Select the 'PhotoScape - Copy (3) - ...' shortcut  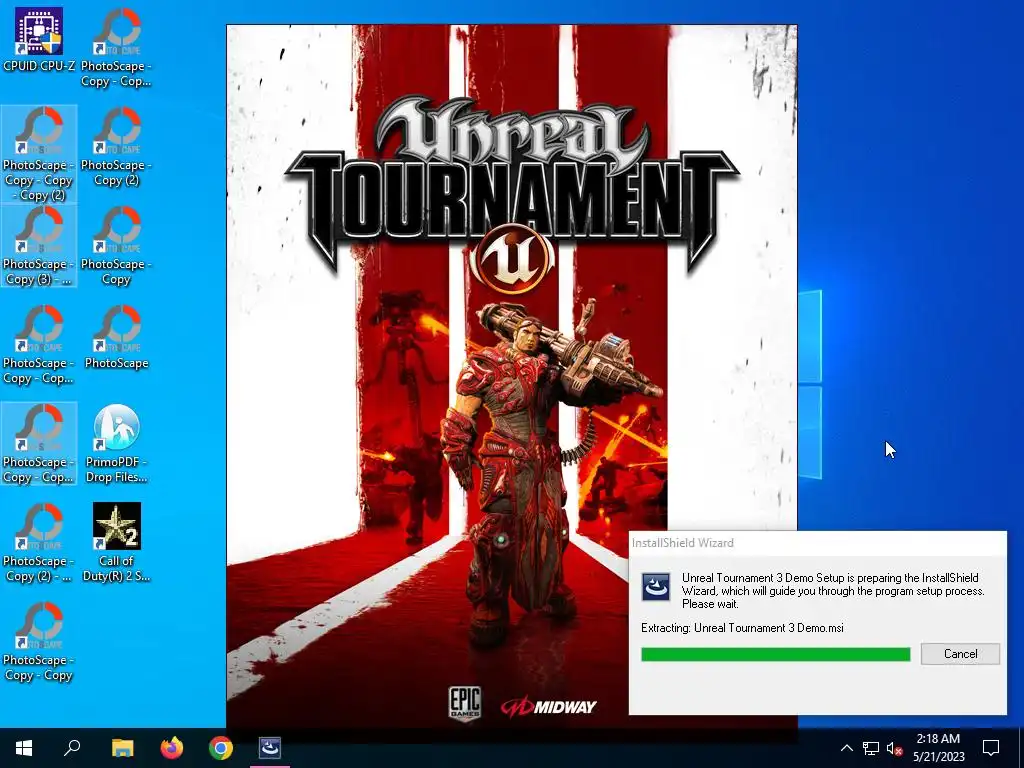(39, 246)
